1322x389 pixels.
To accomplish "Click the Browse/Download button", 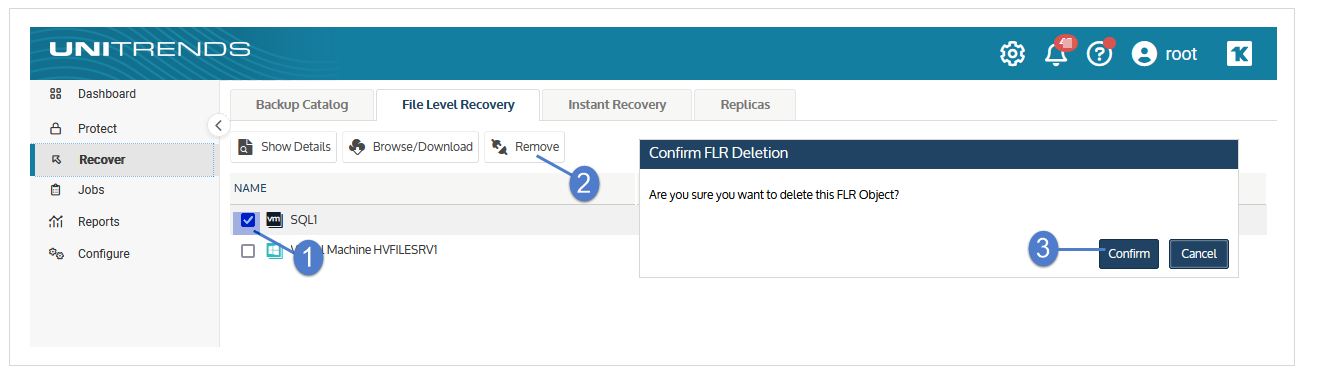I will [x=411, y=147].
